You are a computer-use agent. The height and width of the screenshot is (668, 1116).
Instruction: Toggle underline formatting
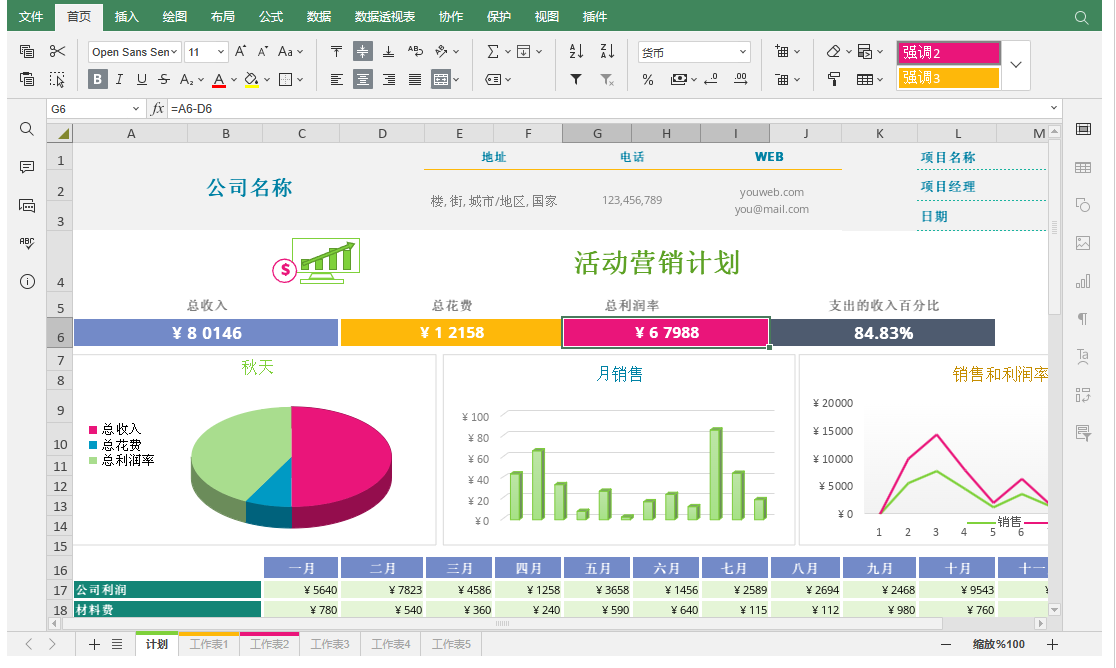pos(142,79)
